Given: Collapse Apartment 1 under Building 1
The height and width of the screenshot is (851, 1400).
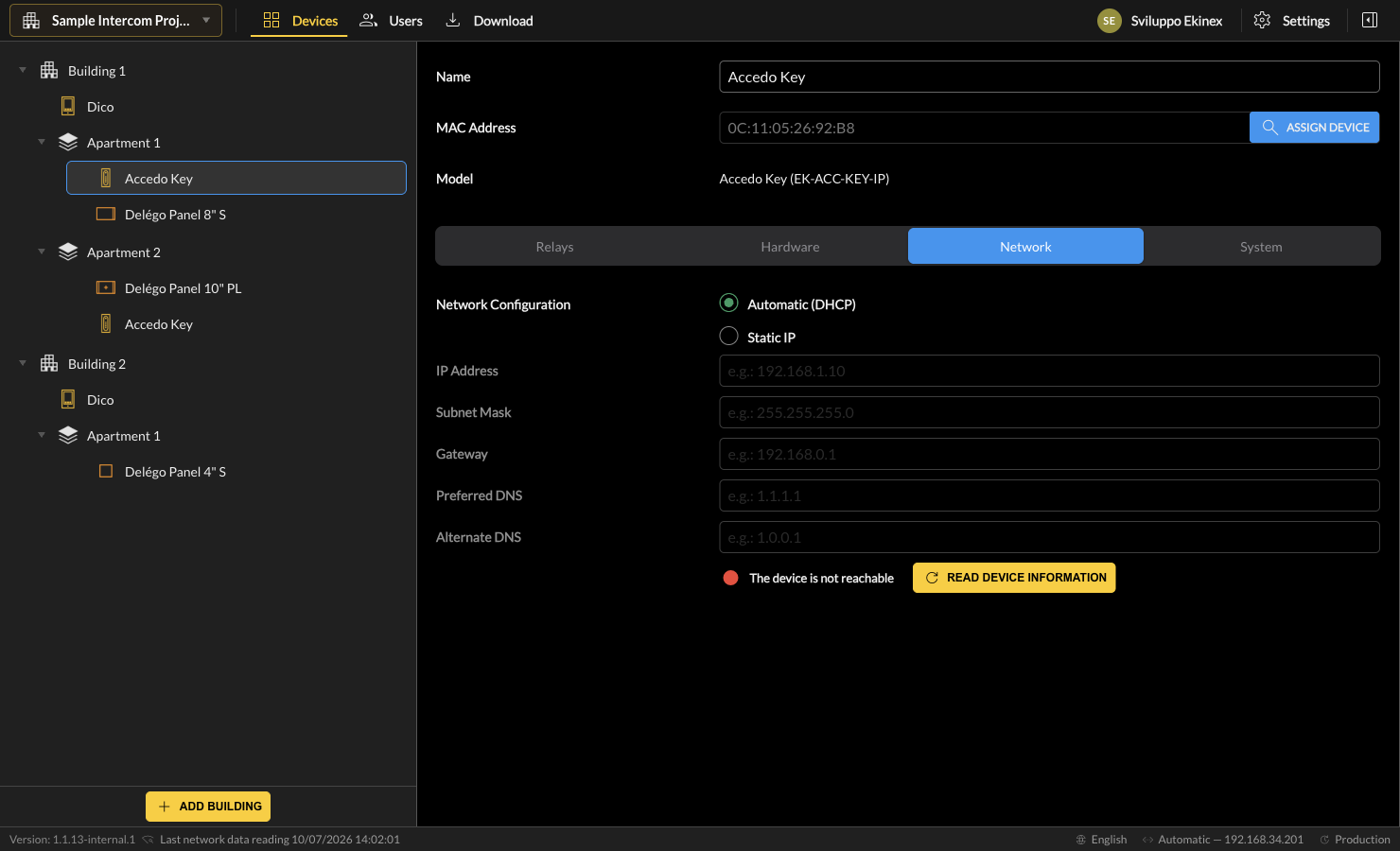Looking at the screenshot, I should [42, 142].
